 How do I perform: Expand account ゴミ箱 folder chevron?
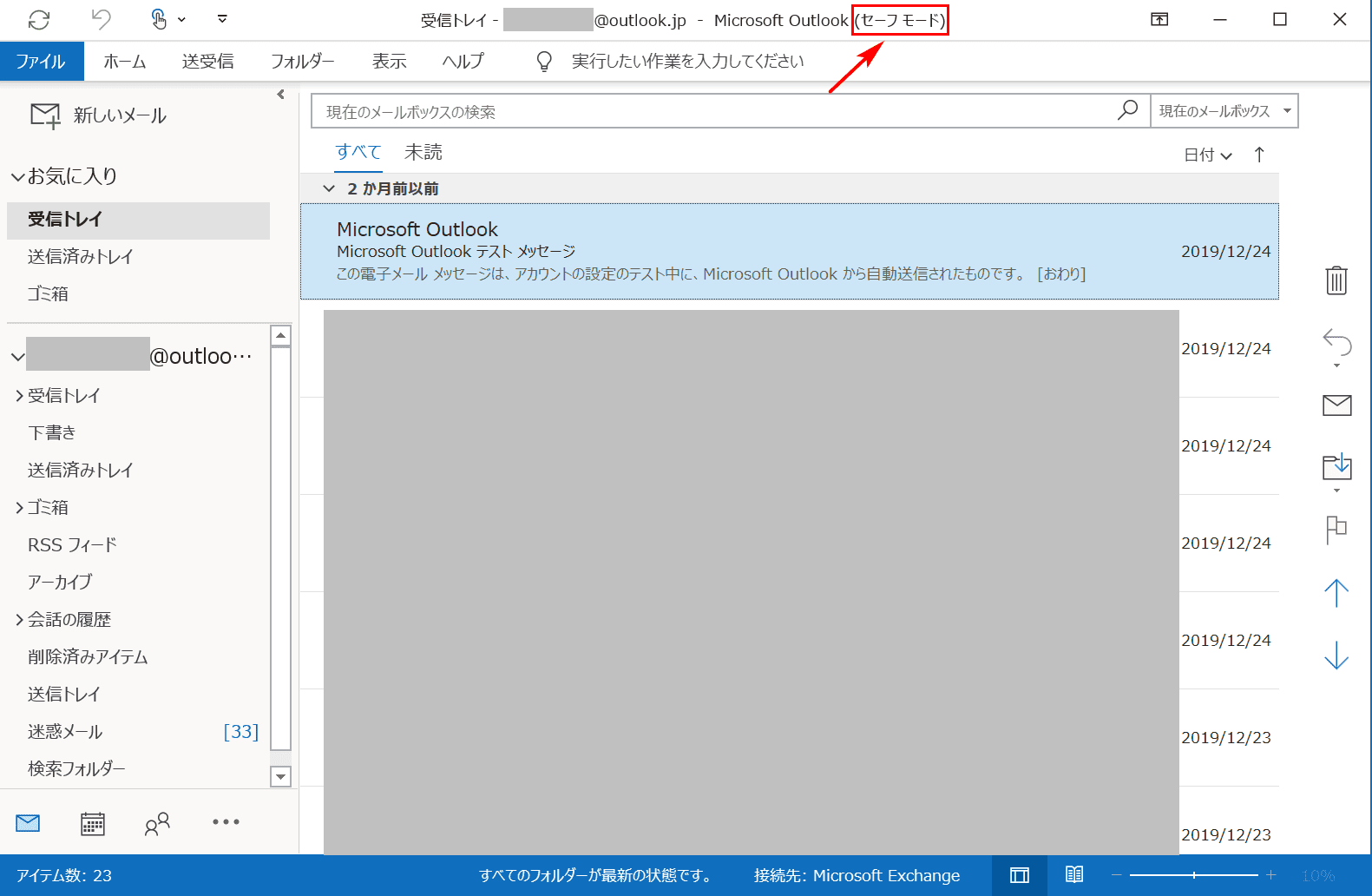19,508
